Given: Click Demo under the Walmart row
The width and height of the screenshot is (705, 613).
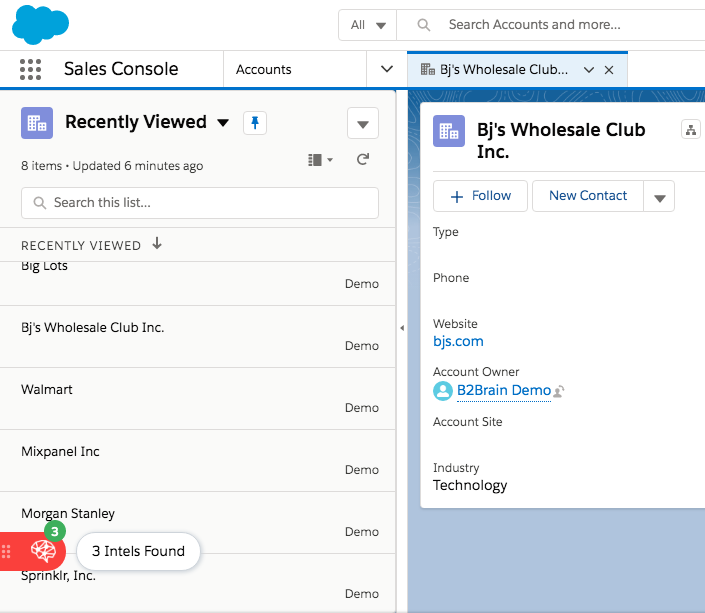Looking at the screenshot, I should (x=362, y=408).
